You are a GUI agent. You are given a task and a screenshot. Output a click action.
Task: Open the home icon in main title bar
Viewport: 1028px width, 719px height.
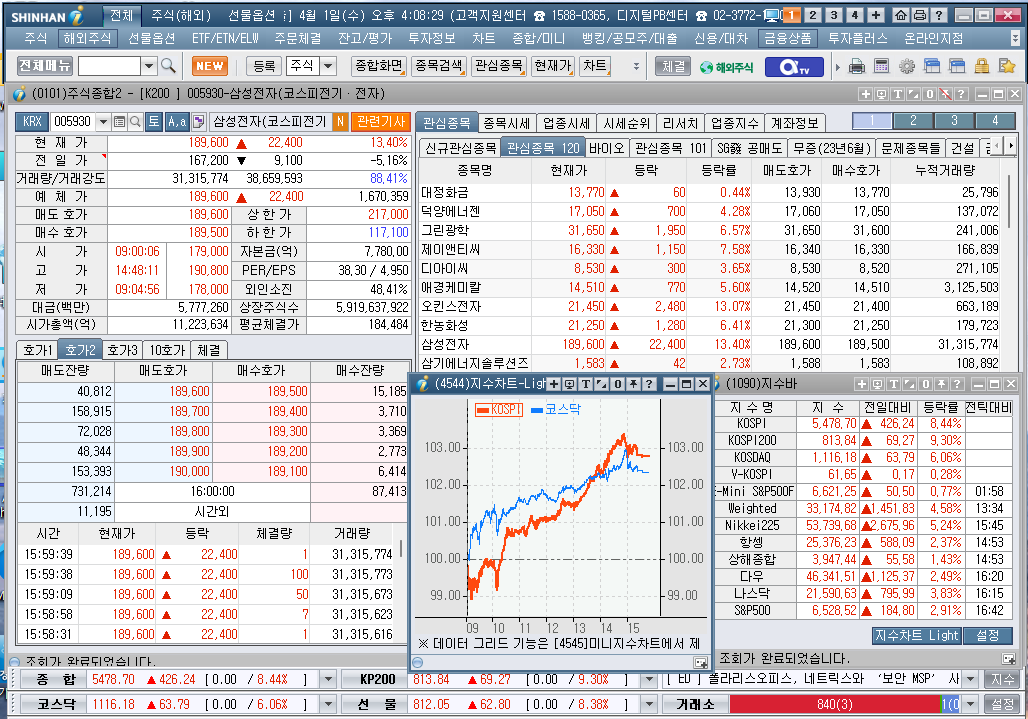[901, 15]
